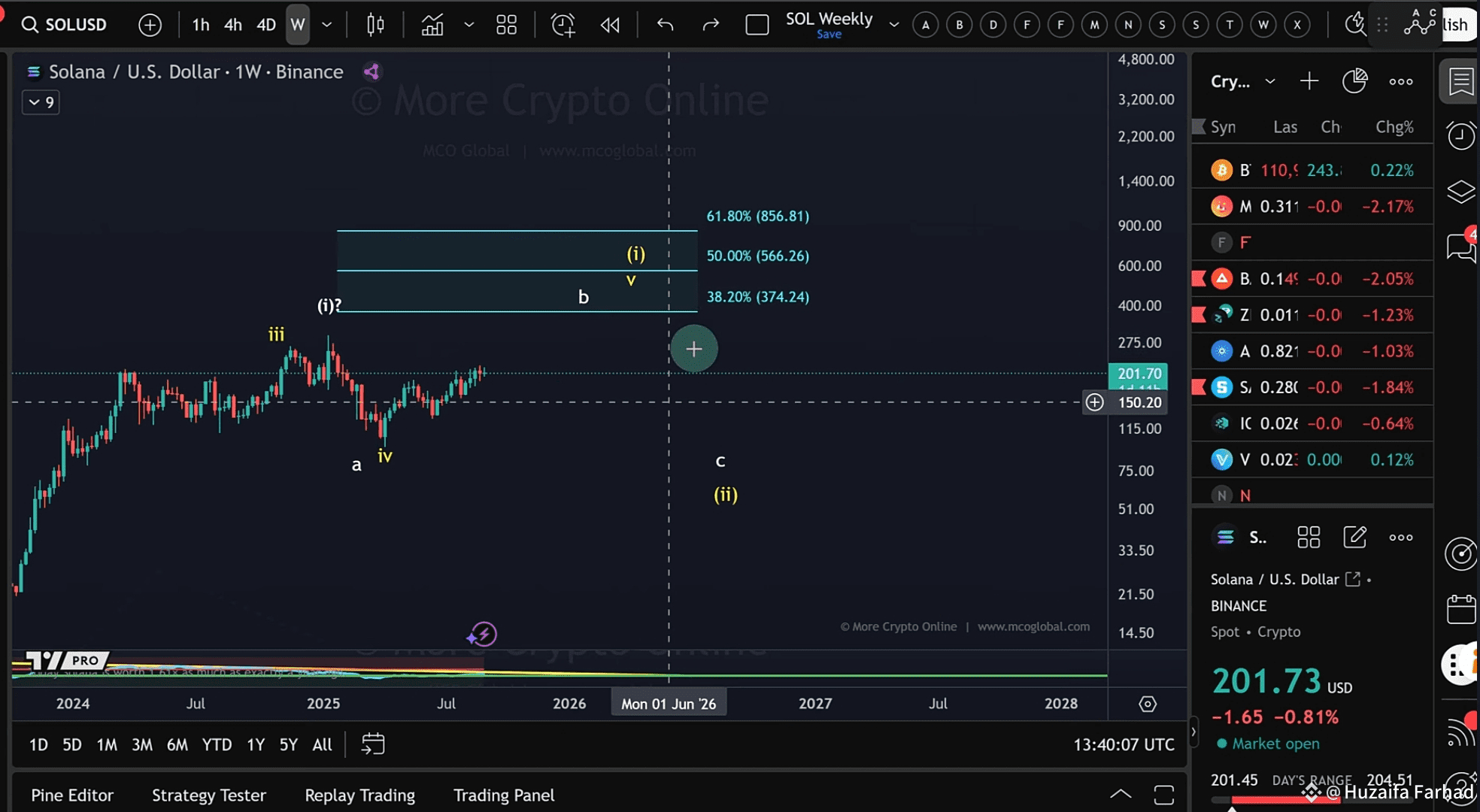Click the layout square icon
This screenshot has width=1480, height=812.
[757, 25]
